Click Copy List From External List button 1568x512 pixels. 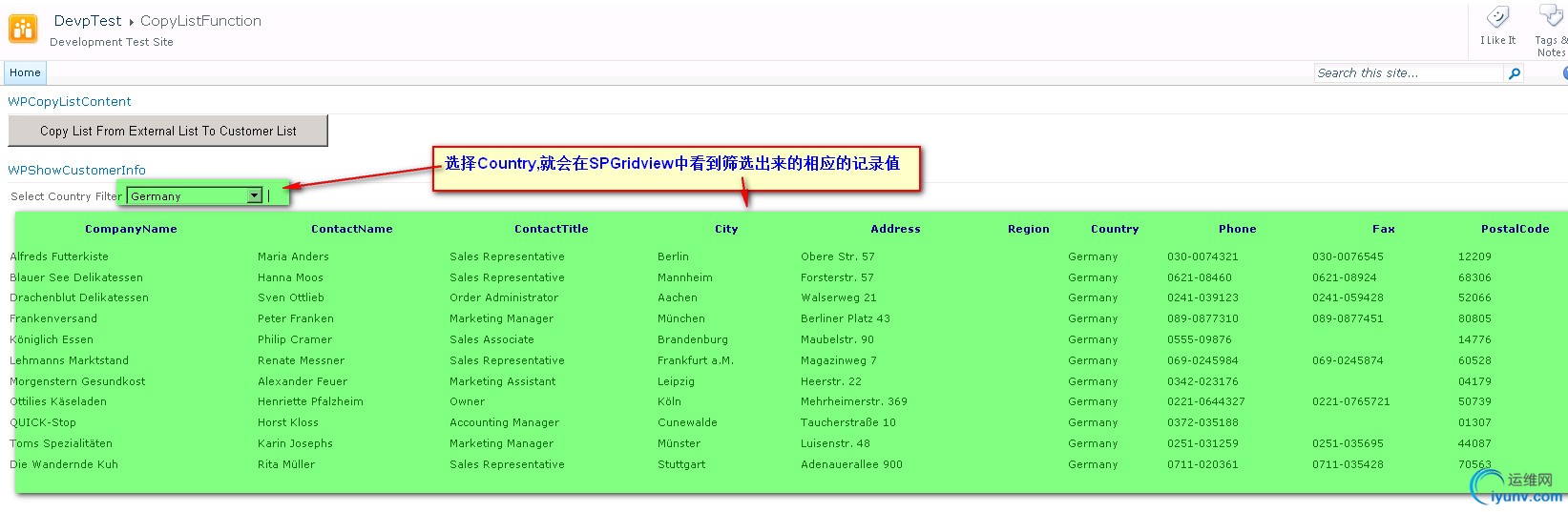pyautogui.click(x=168, y=131)
